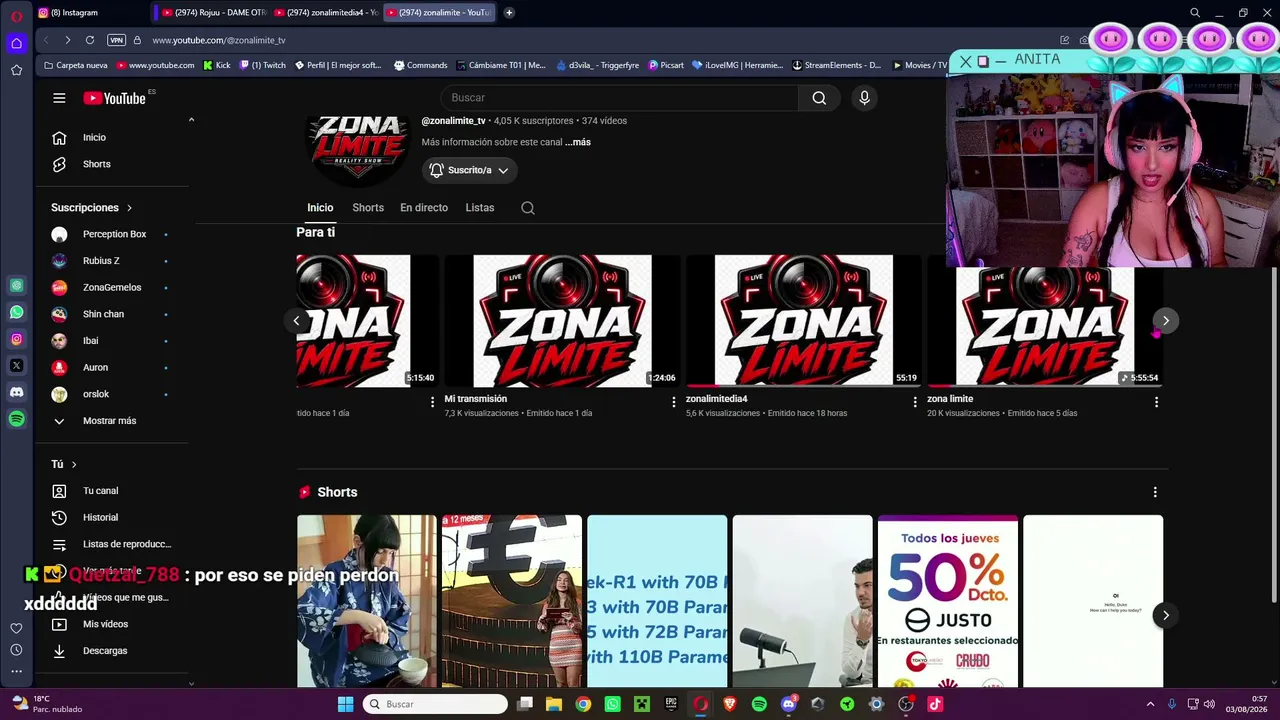
Task: Show more Shorts with the next arrow
Action: (x=1165, y=616)
